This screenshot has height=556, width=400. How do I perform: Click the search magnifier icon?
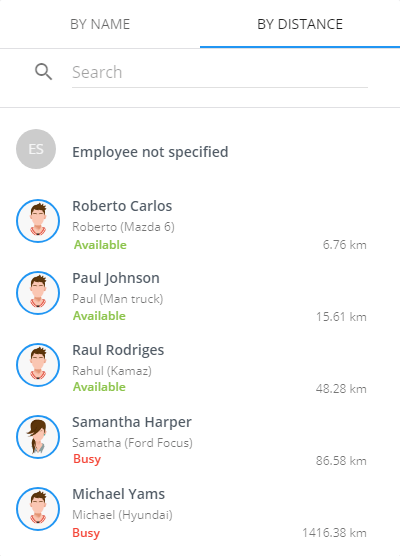coord(43,72)
